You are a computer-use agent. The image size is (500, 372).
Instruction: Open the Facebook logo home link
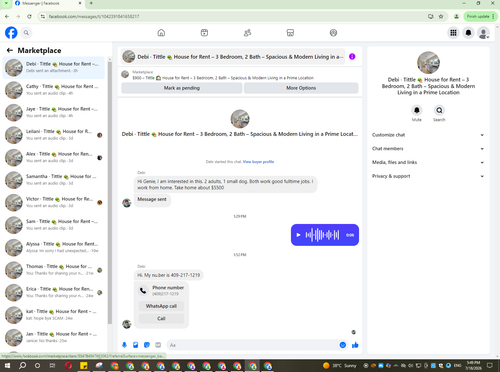click(11, 33)
